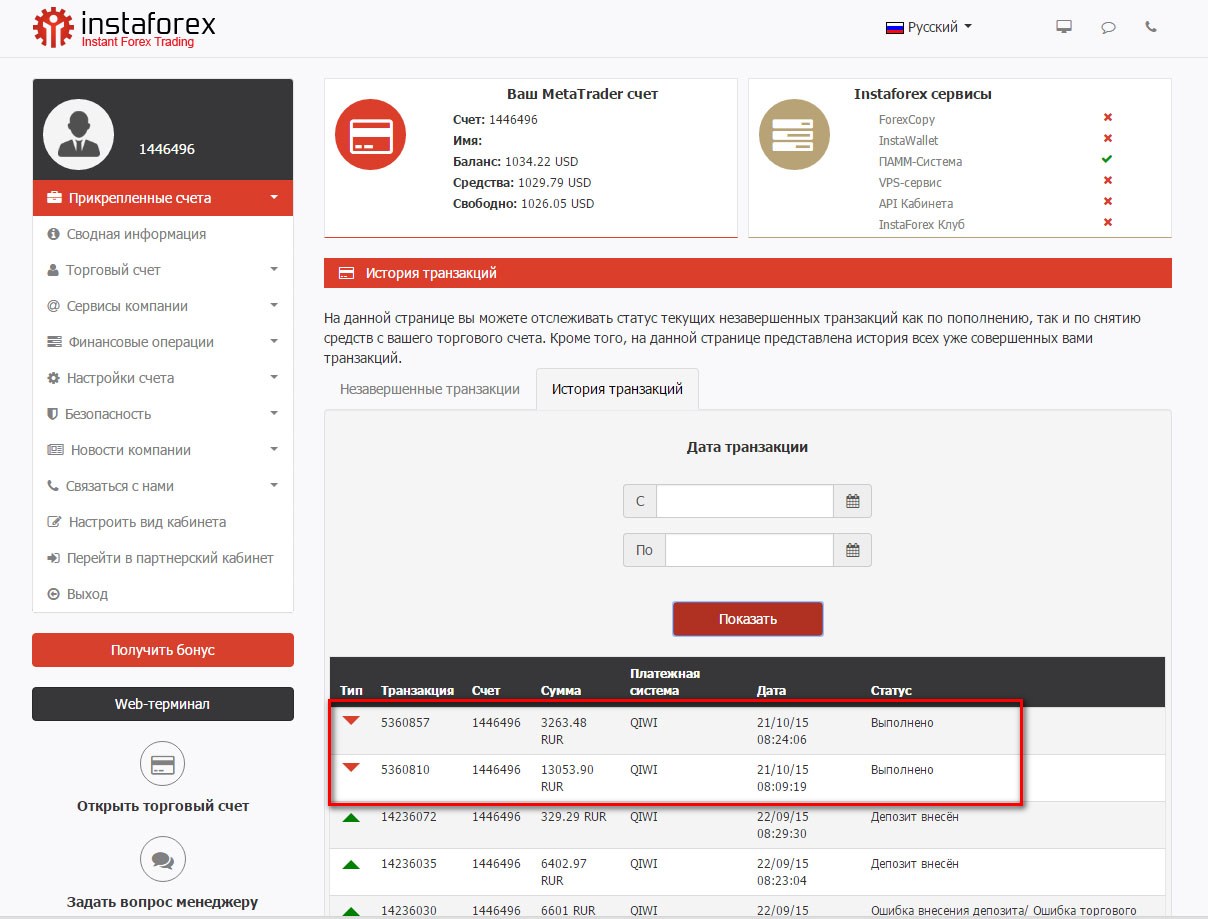This screenshot has height=919, width=1208.
Task: Click amount 3263.48 RUR
Action: (563, 730)
